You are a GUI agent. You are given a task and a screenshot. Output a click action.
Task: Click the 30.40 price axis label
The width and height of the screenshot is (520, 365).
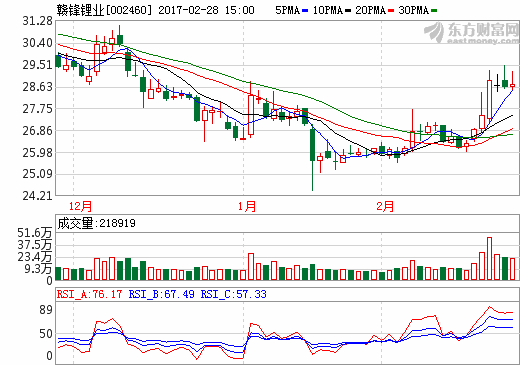38,43
